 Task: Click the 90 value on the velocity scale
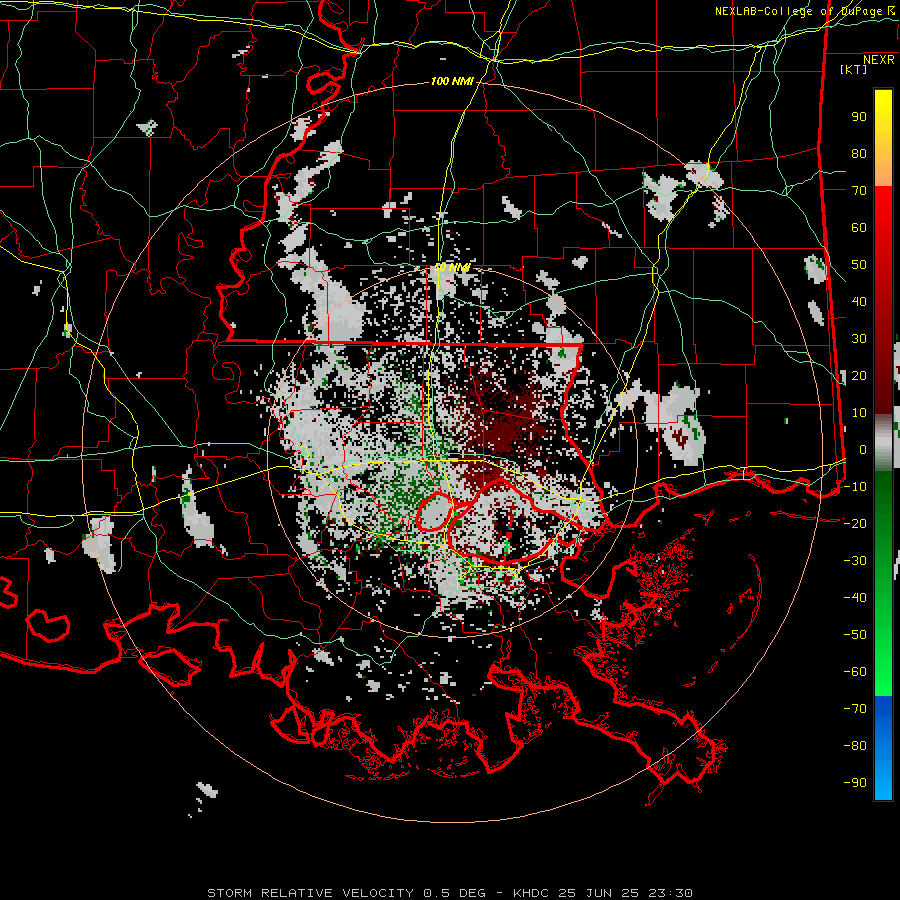(x=859, y=117)
